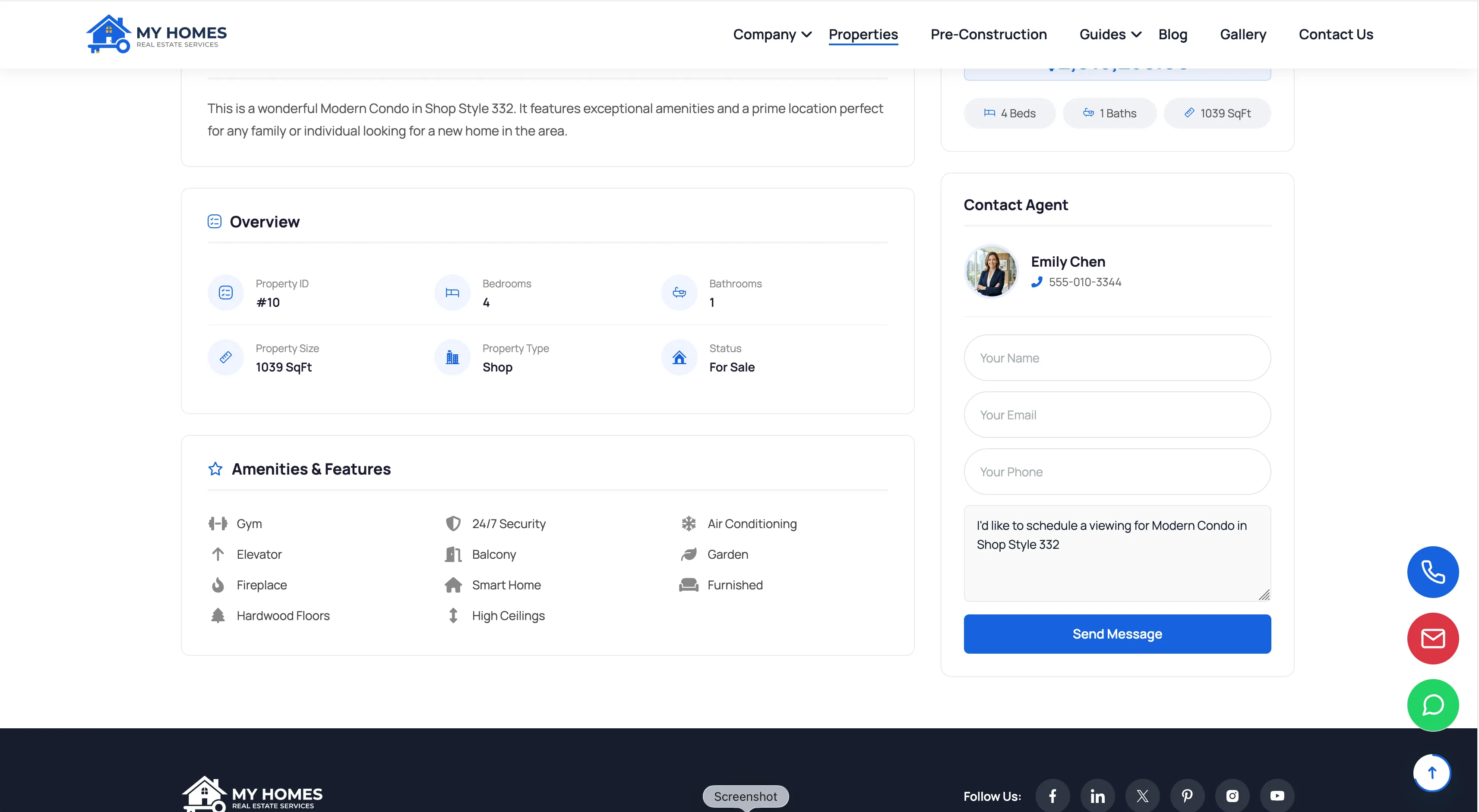Focus the Your Phone input field
This screenshot has width=1479, height=812.
[1117, 471]
